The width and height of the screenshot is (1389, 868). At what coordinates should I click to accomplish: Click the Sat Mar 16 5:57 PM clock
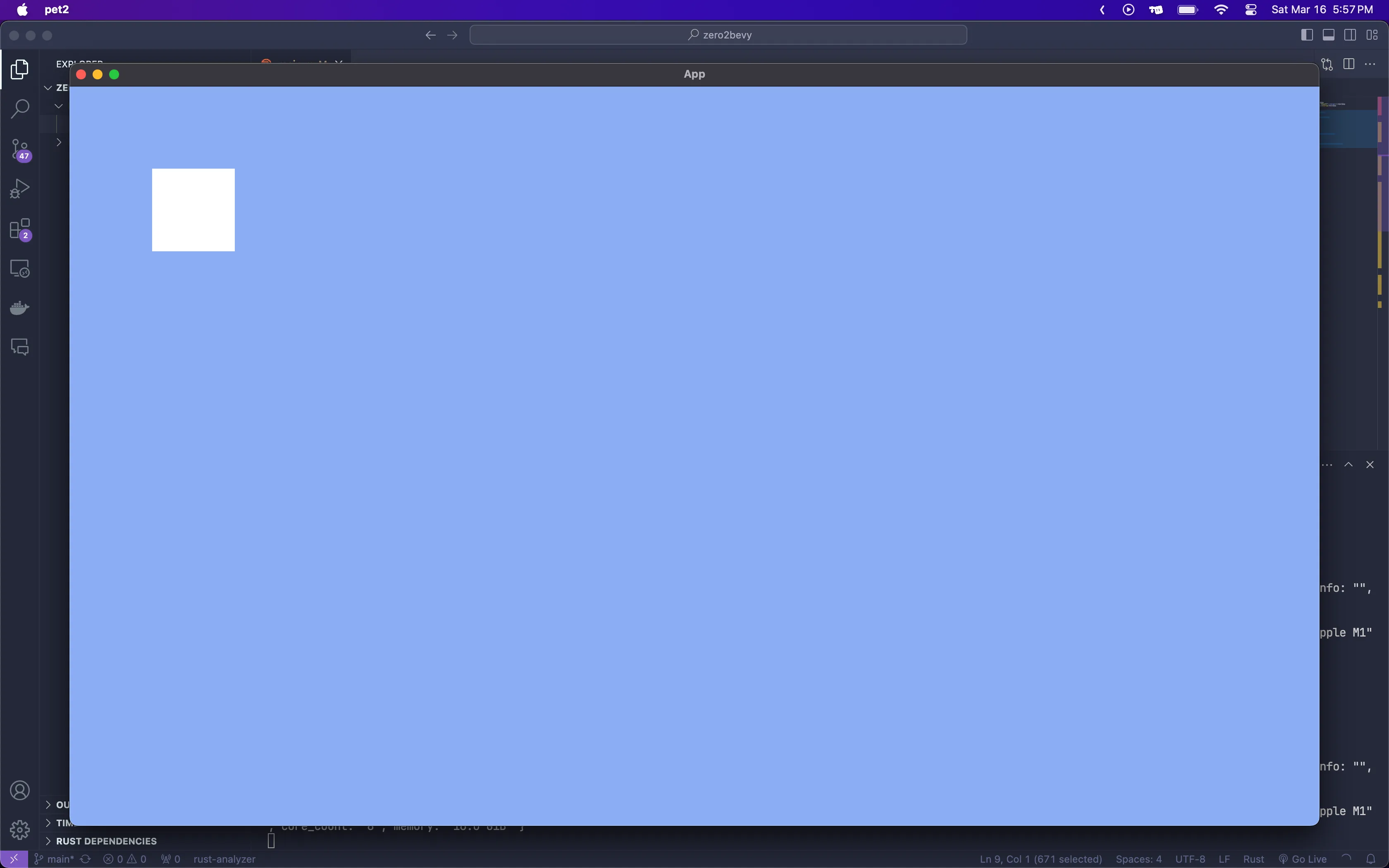pos(1322,10)
